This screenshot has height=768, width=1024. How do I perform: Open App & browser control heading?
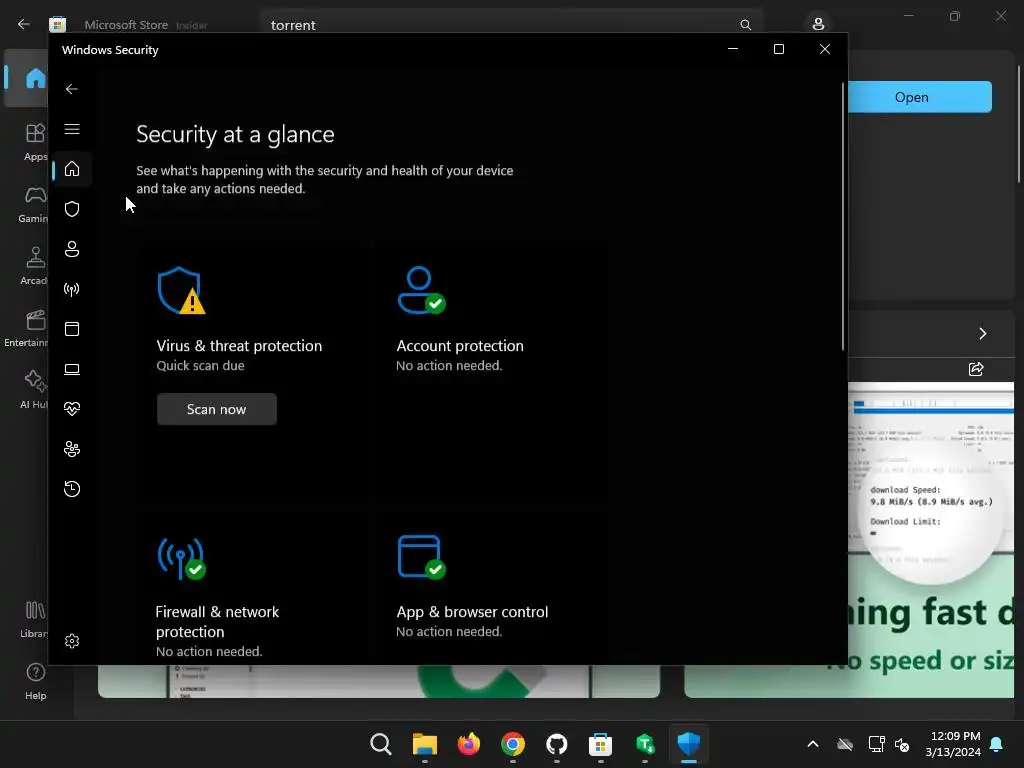[x=472, y=613]
